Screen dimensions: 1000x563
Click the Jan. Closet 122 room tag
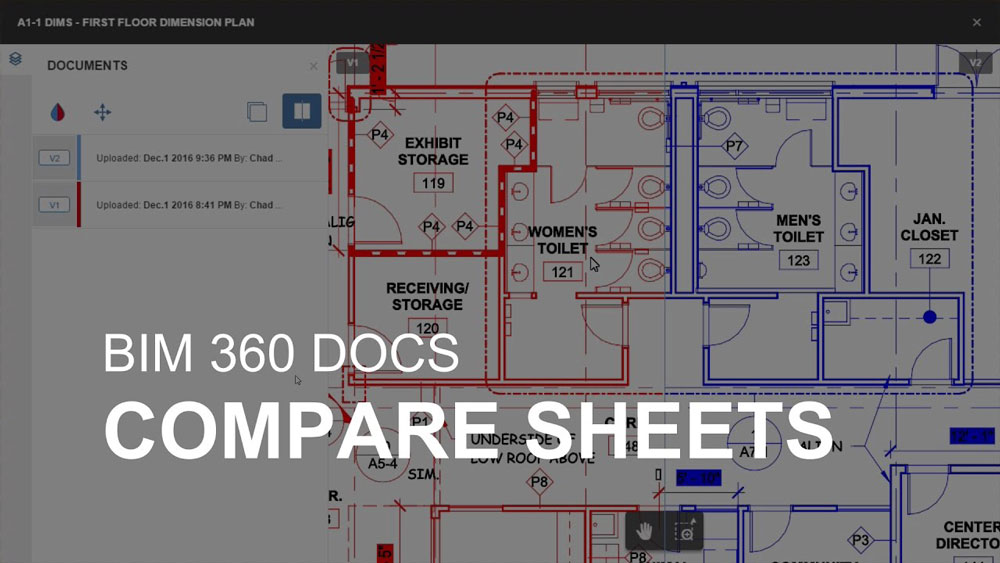click(929, 259)
